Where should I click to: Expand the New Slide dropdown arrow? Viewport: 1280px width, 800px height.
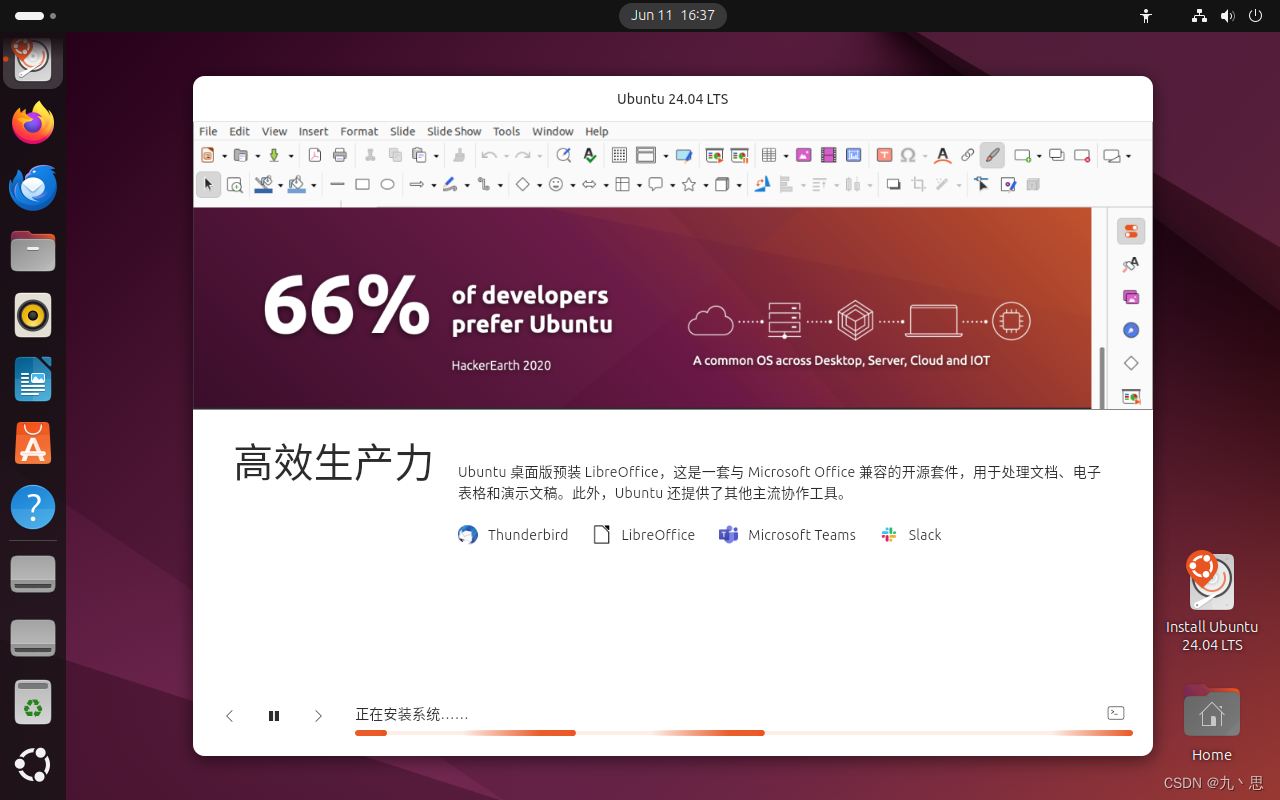tap(1039, 156)
